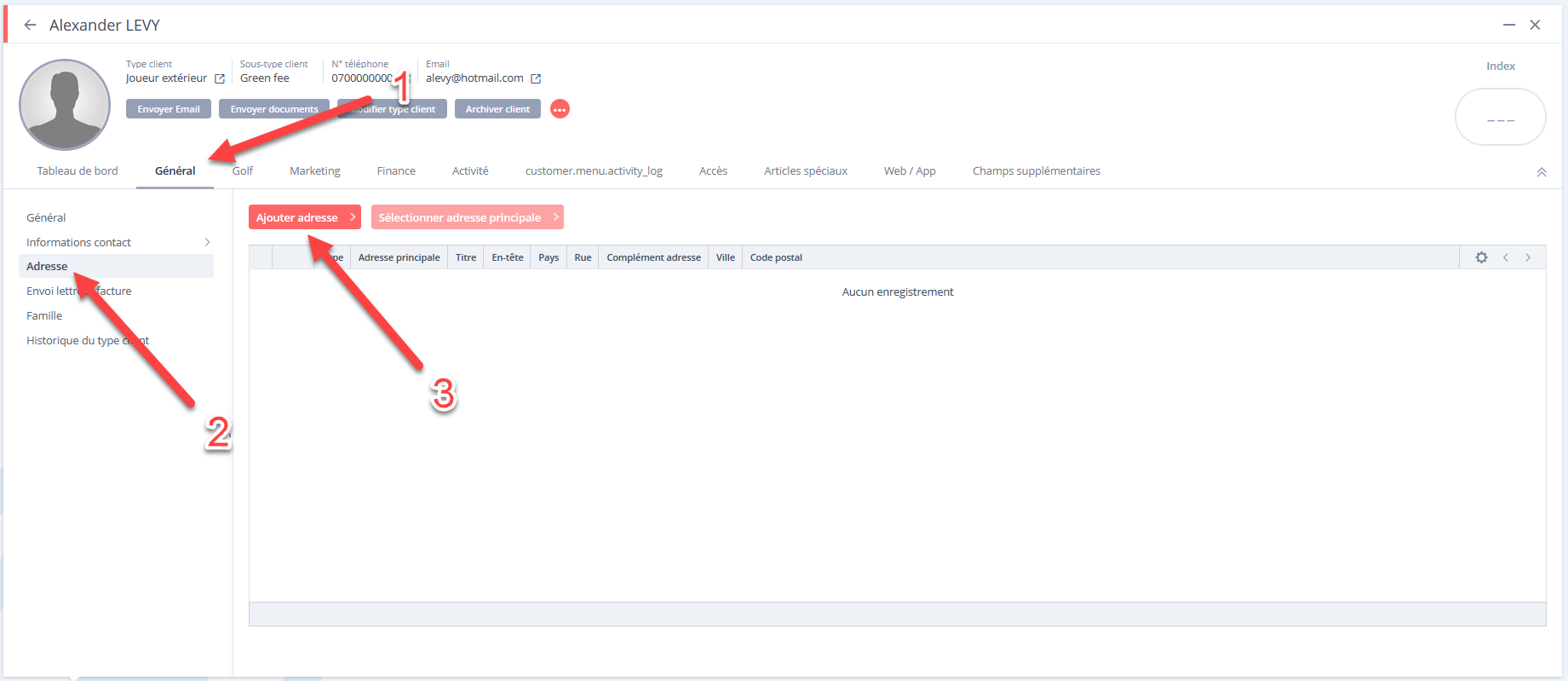The image size is (1568, 681).
Task: Switch to the Web / App tab
Action: pyautogui.click(x=910, y=171)
